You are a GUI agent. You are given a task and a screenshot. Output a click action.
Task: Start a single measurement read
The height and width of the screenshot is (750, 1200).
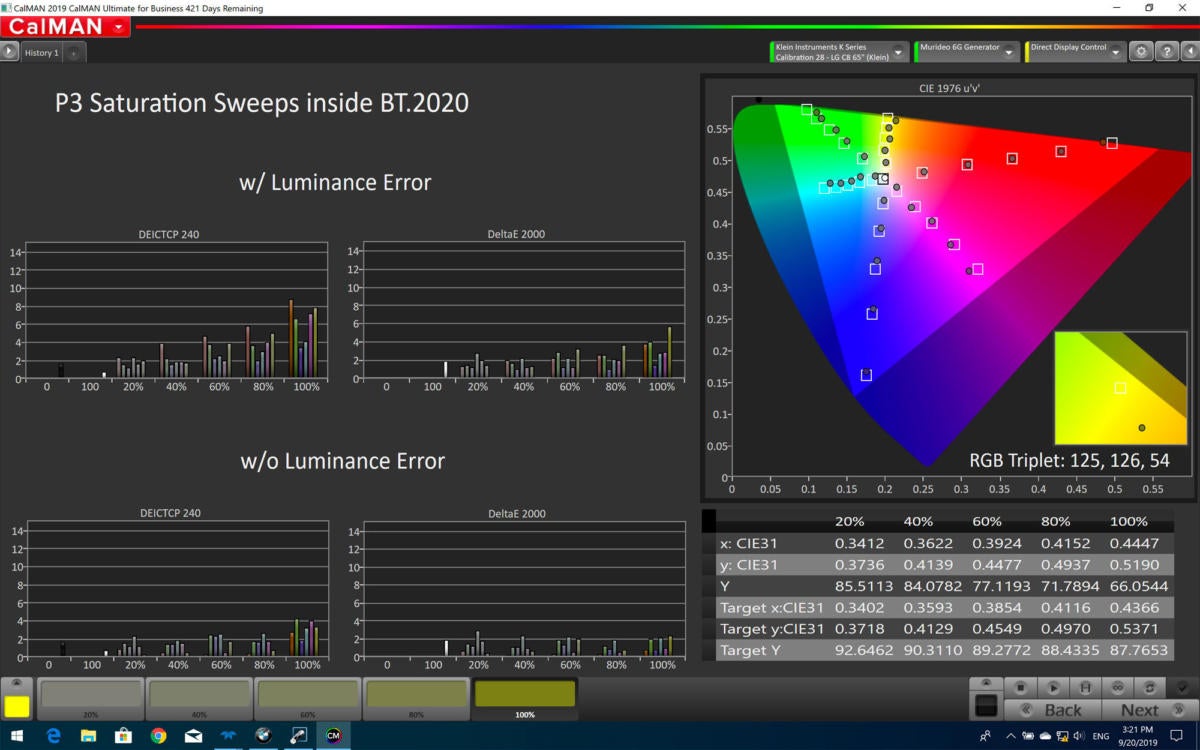click(1054, 688)
